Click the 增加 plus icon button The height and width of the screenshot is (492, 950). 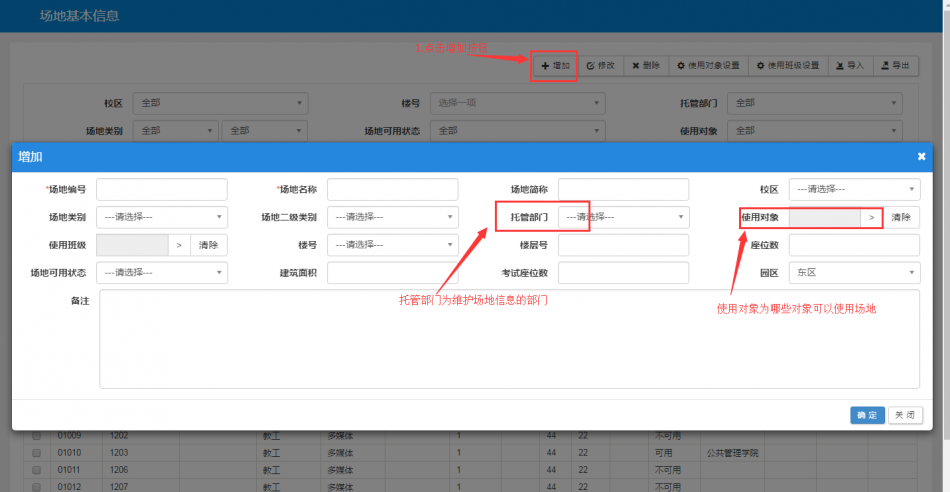point(555,66)
